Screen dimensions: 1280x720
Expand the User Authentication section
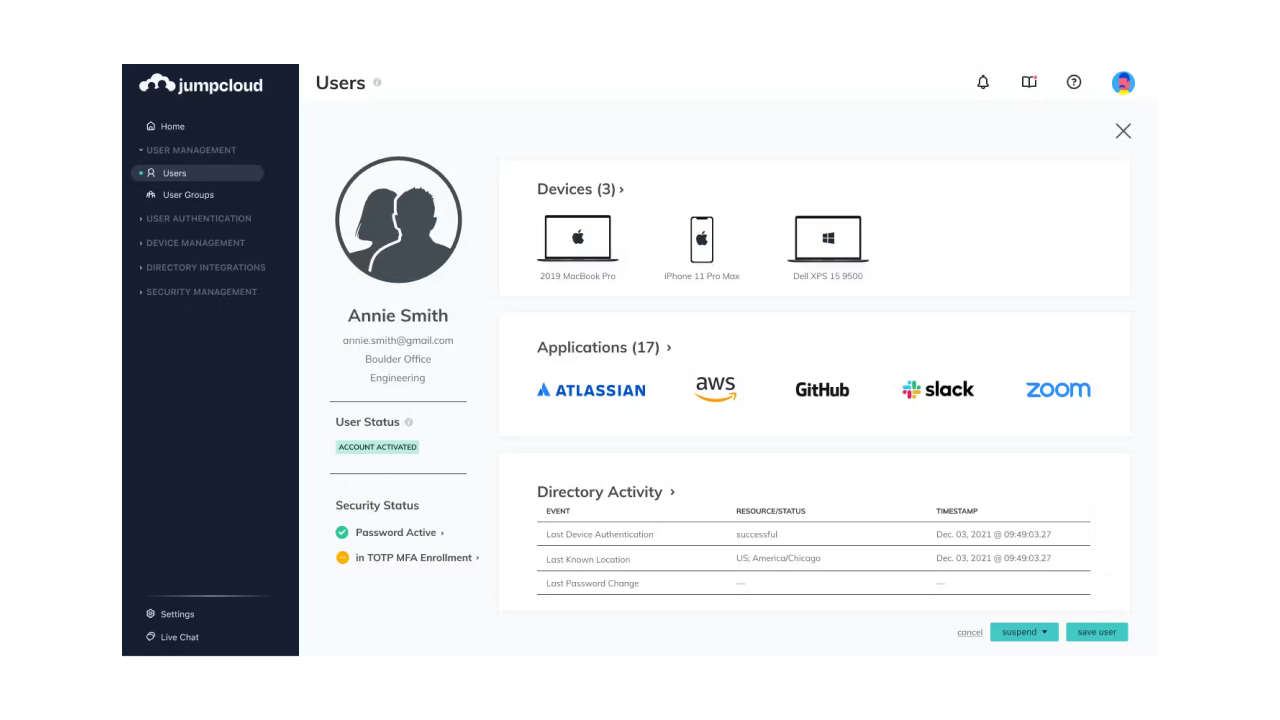pos(195,219)
